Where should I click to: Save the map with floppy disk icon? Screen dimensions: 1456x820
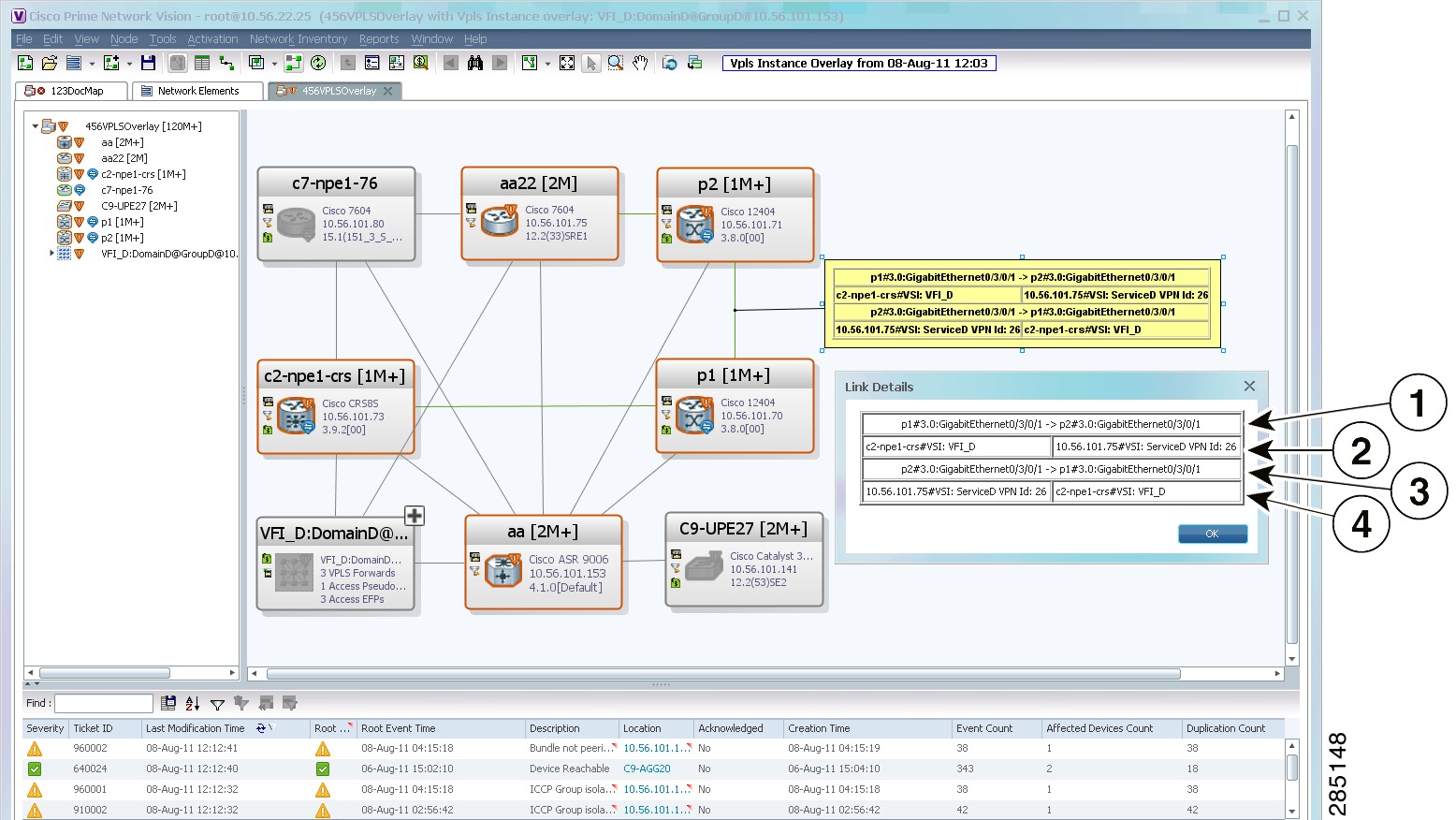(148, 63)
